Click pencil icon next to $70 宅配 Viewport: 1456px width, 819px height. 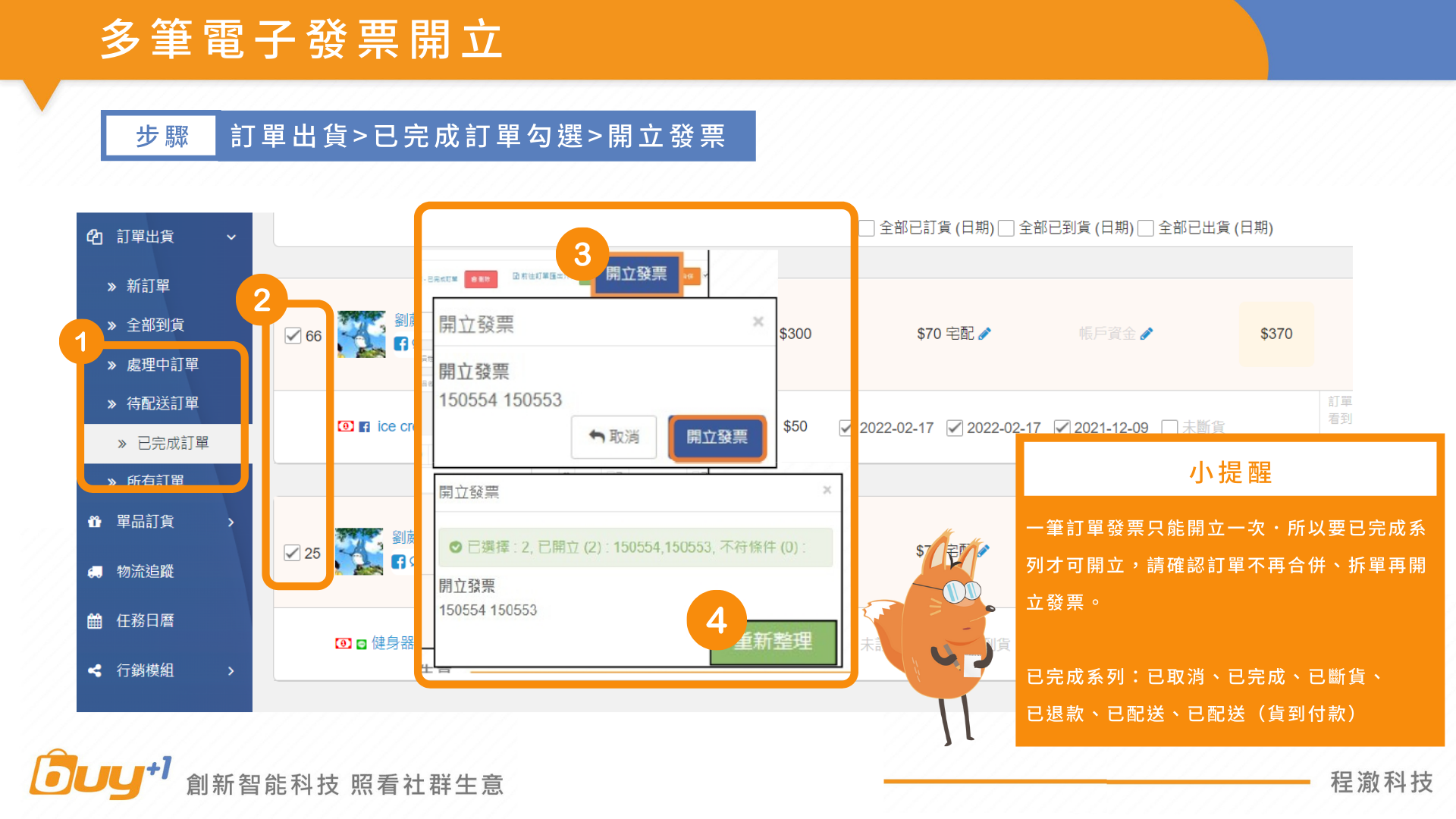coord(985,334)
